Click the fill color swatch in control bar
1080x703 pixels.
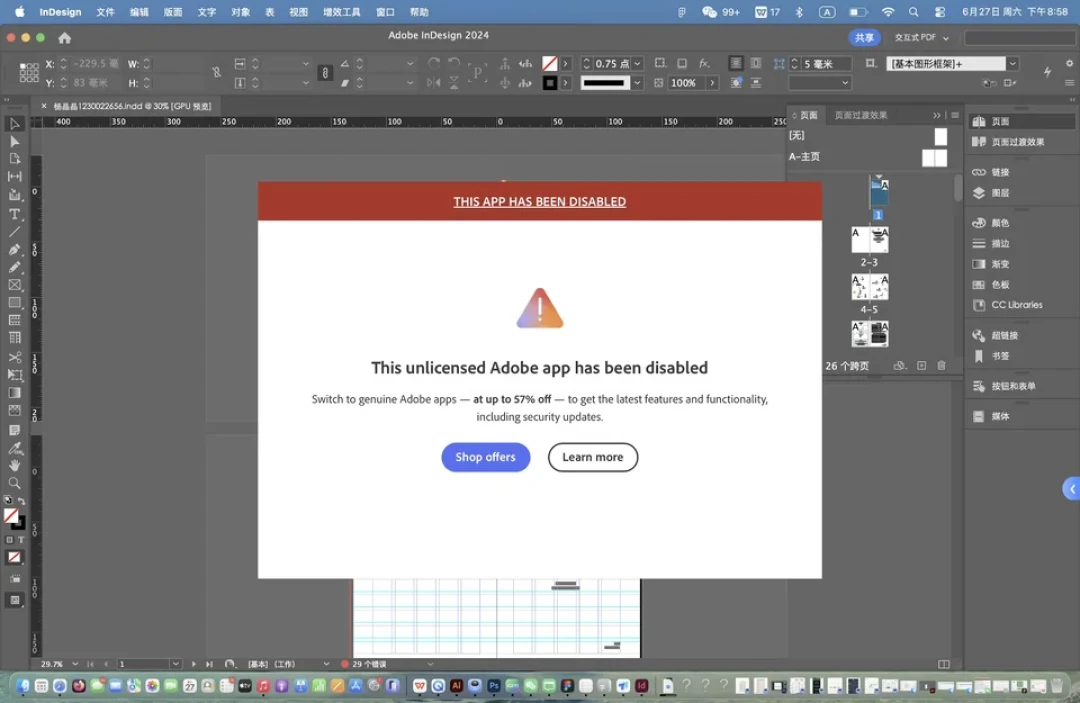(550, 63)
